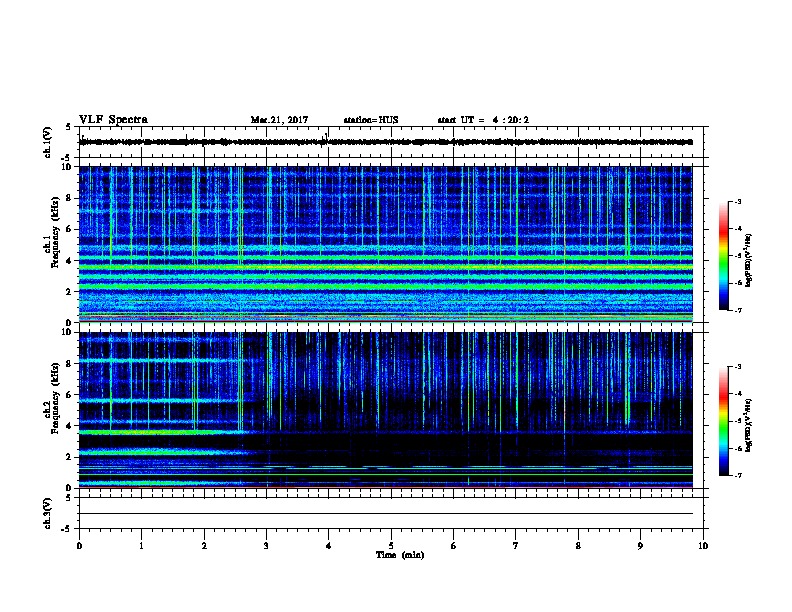Screen dimensions: 792x612
Task: Click the "Time (min)" axis label
Action: tap(400, 555)
